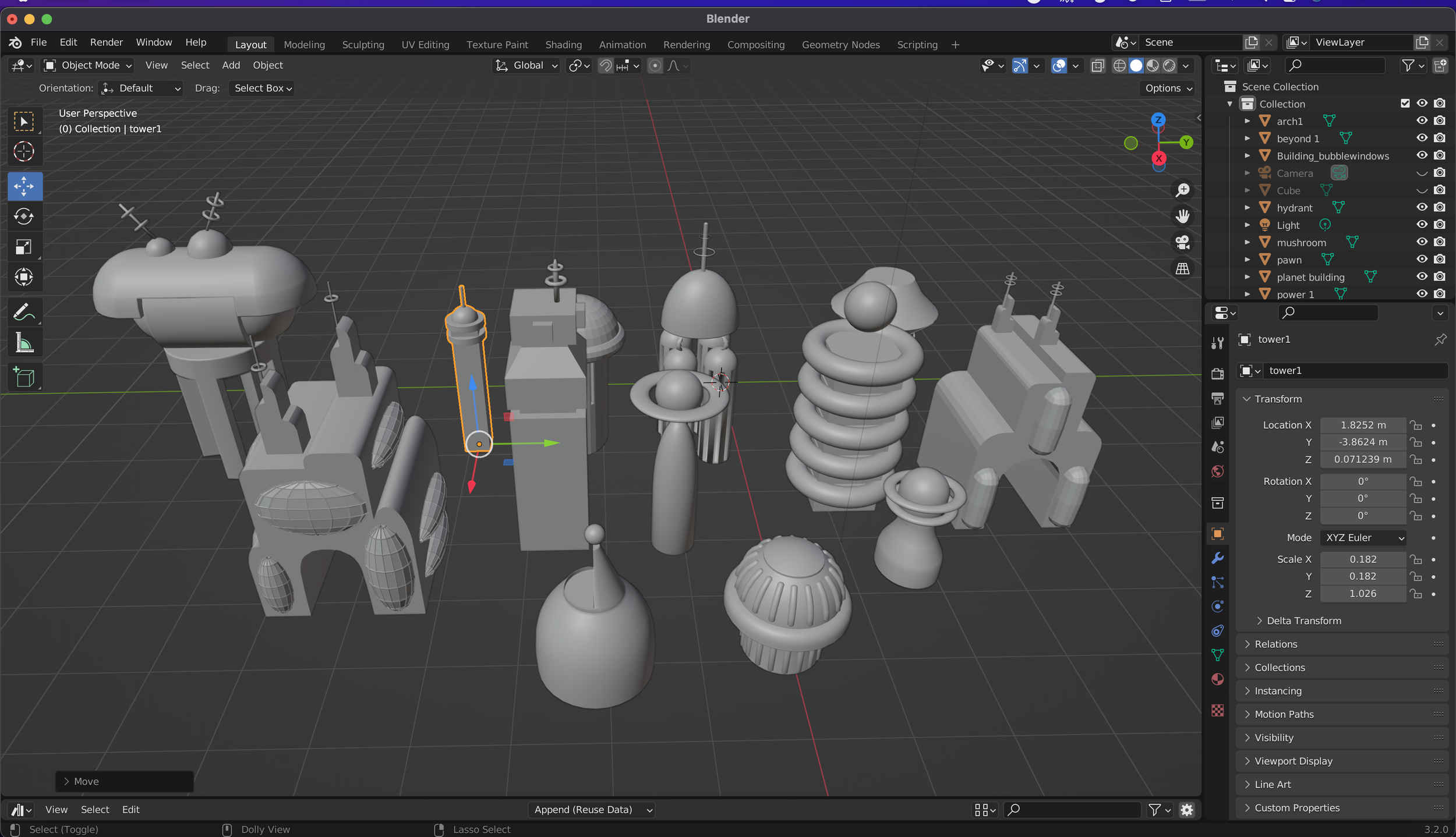Select the Measure tool
1456x837 pixels.
[24, 343]
